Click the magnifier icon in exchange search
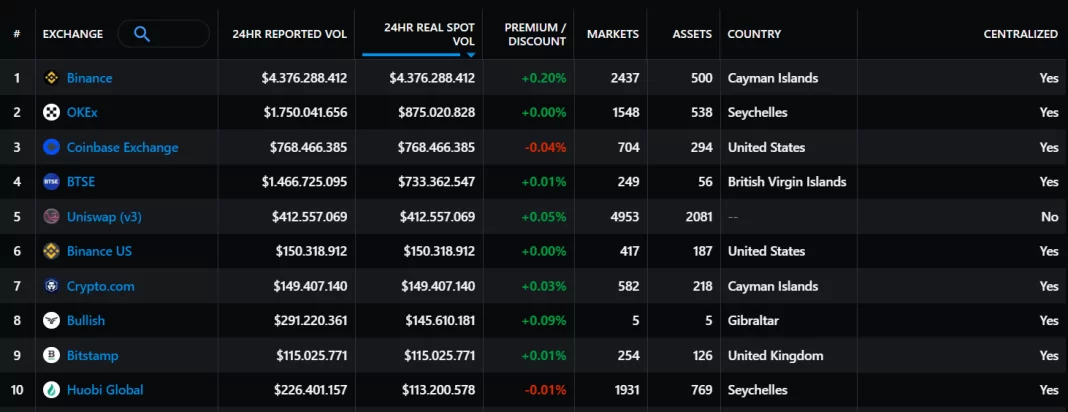This screenshot has width=1068, height=412. [x=142, y=34]
